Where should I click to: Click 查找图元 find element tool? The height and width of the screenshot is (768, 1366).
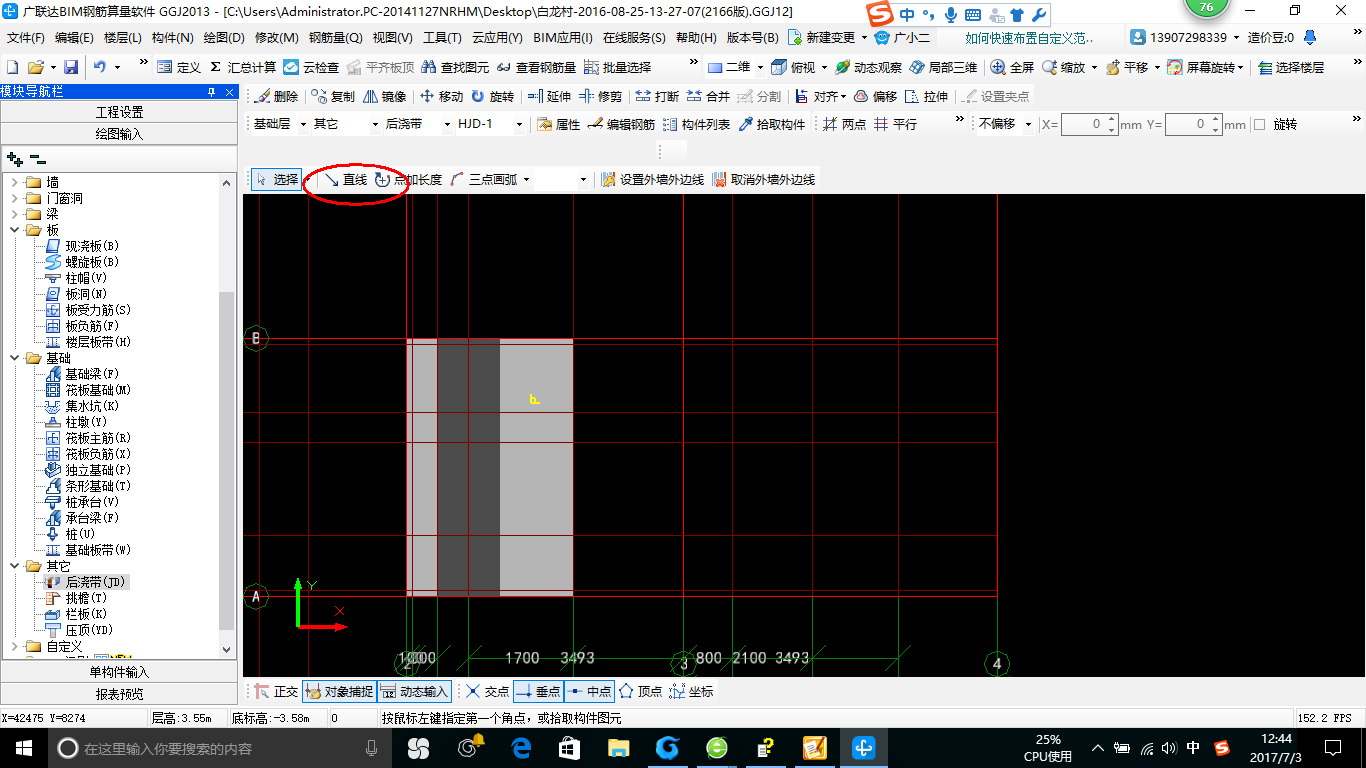coord(455,67)
